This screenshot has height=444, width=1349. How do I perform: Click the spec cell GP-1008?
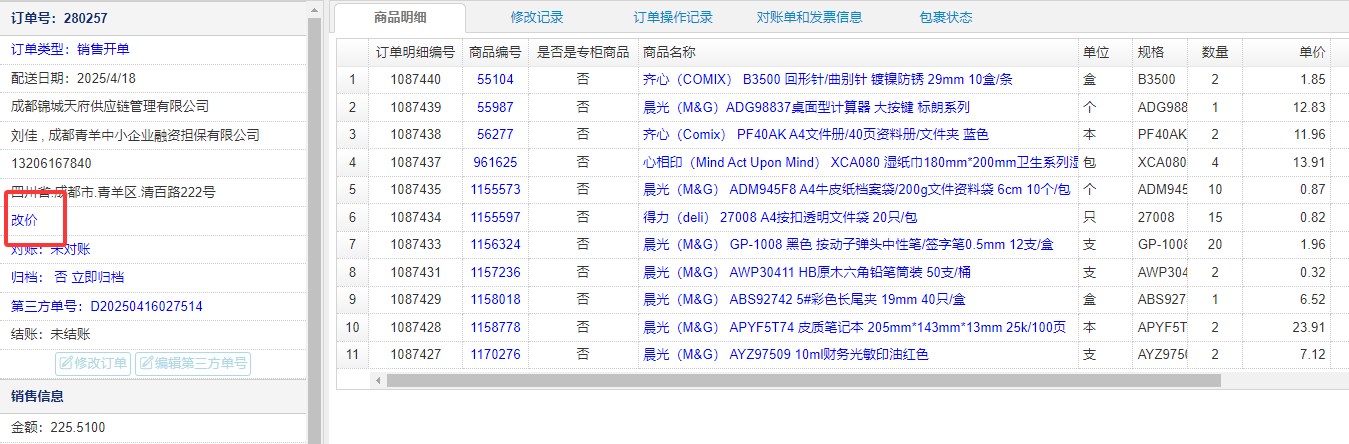[x=1159, y=244]
